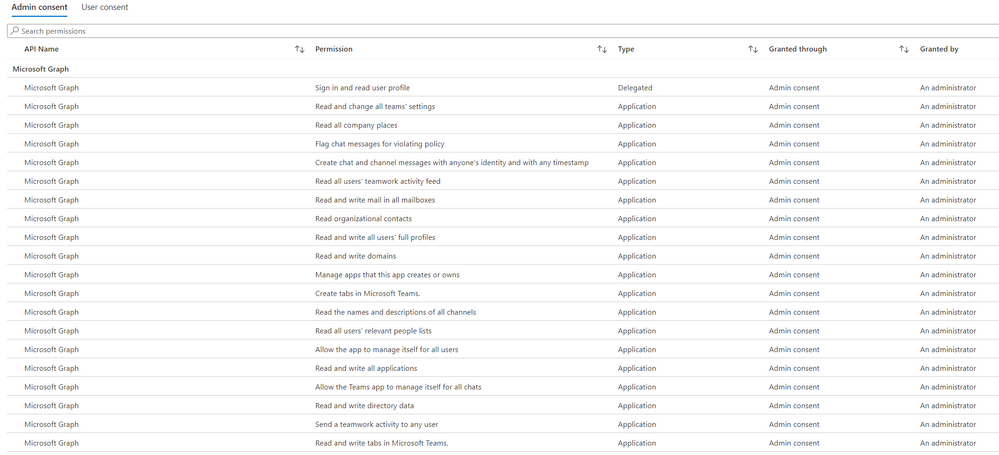The width and height of the screenshot is (999, 455).
Task: Open 'Read and write directory data' permission
Action: click(364, 406)
